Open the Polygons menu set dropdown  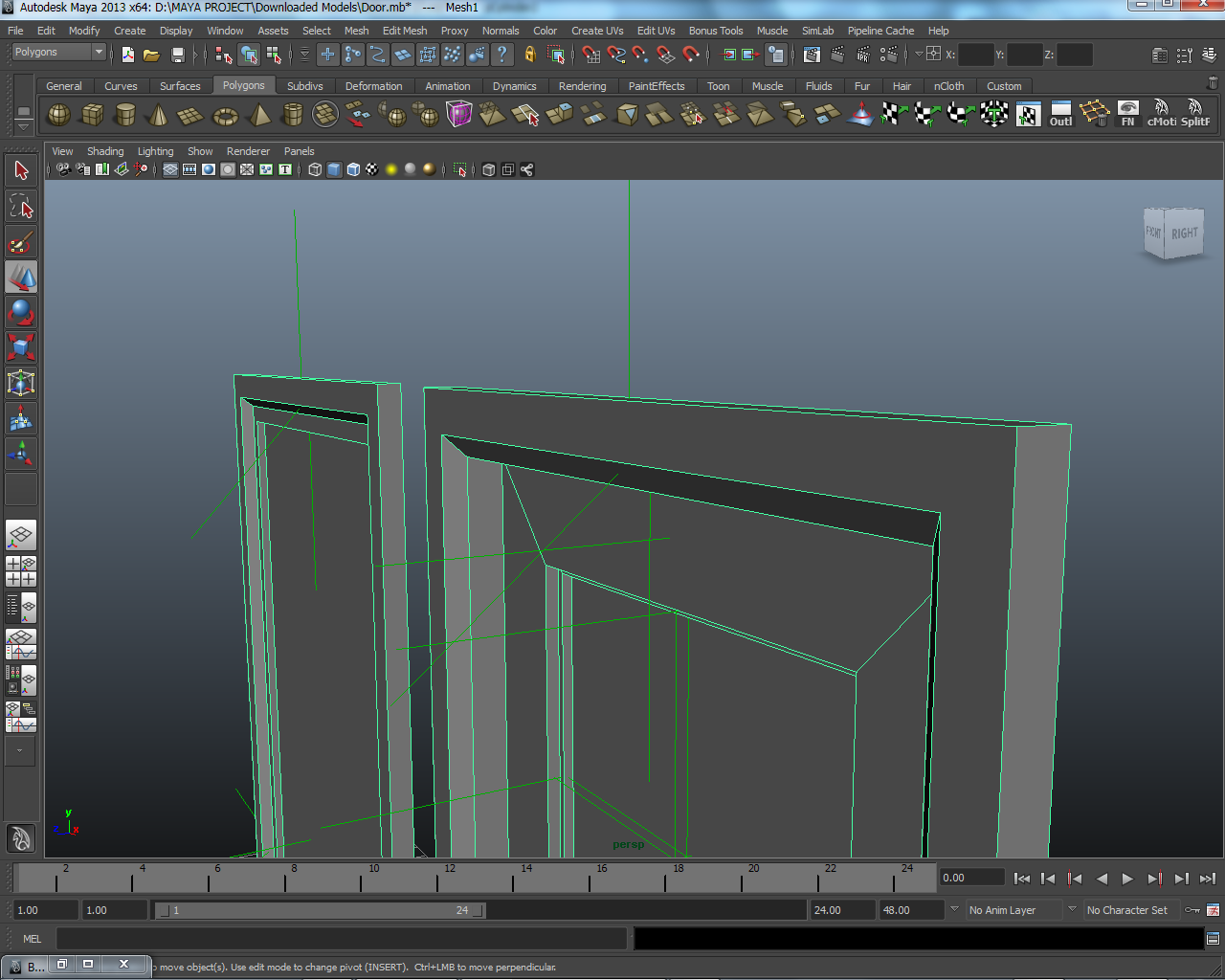(58, 52)
